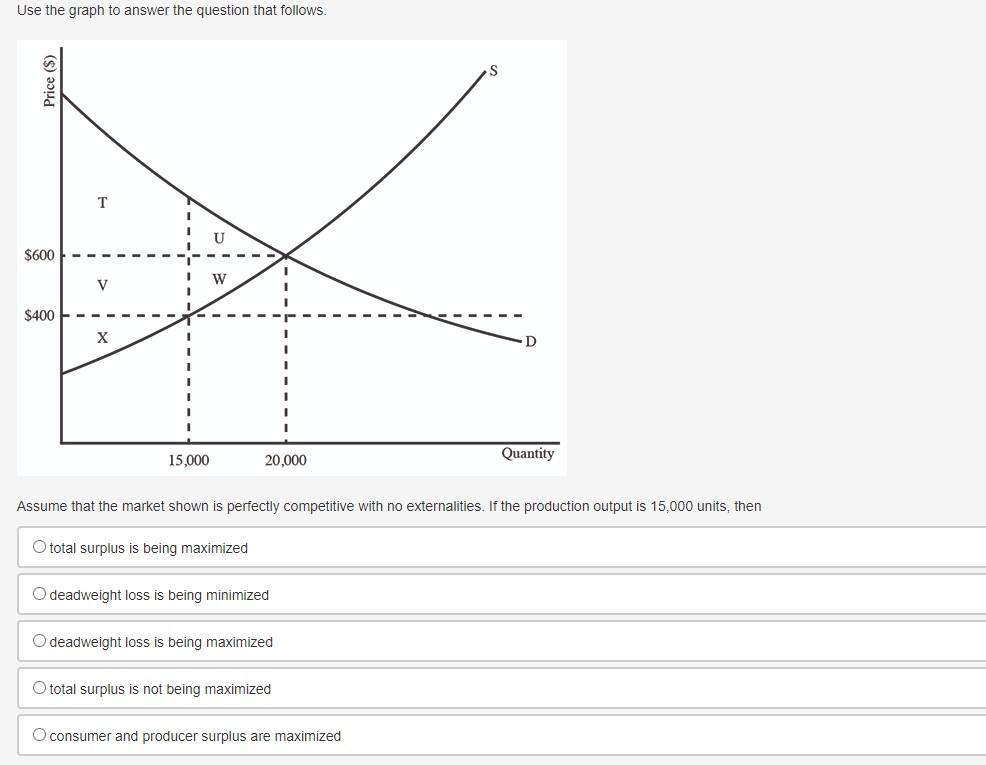986x765 pixels.
Task: Select radio option 'deadweight loss is being maximized'
Action: point(38,641)
